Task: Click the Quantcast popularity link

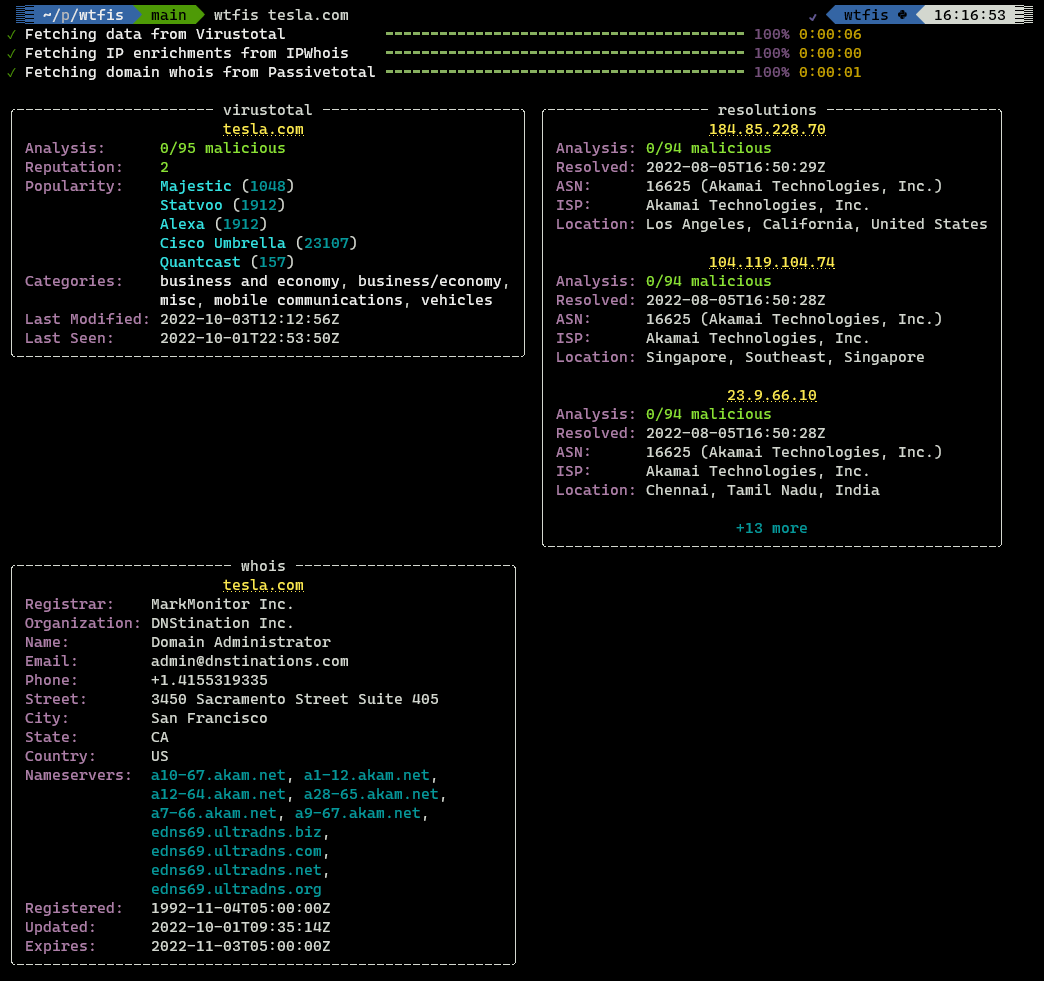Action: pyautogui.click(x=200, y=262)
